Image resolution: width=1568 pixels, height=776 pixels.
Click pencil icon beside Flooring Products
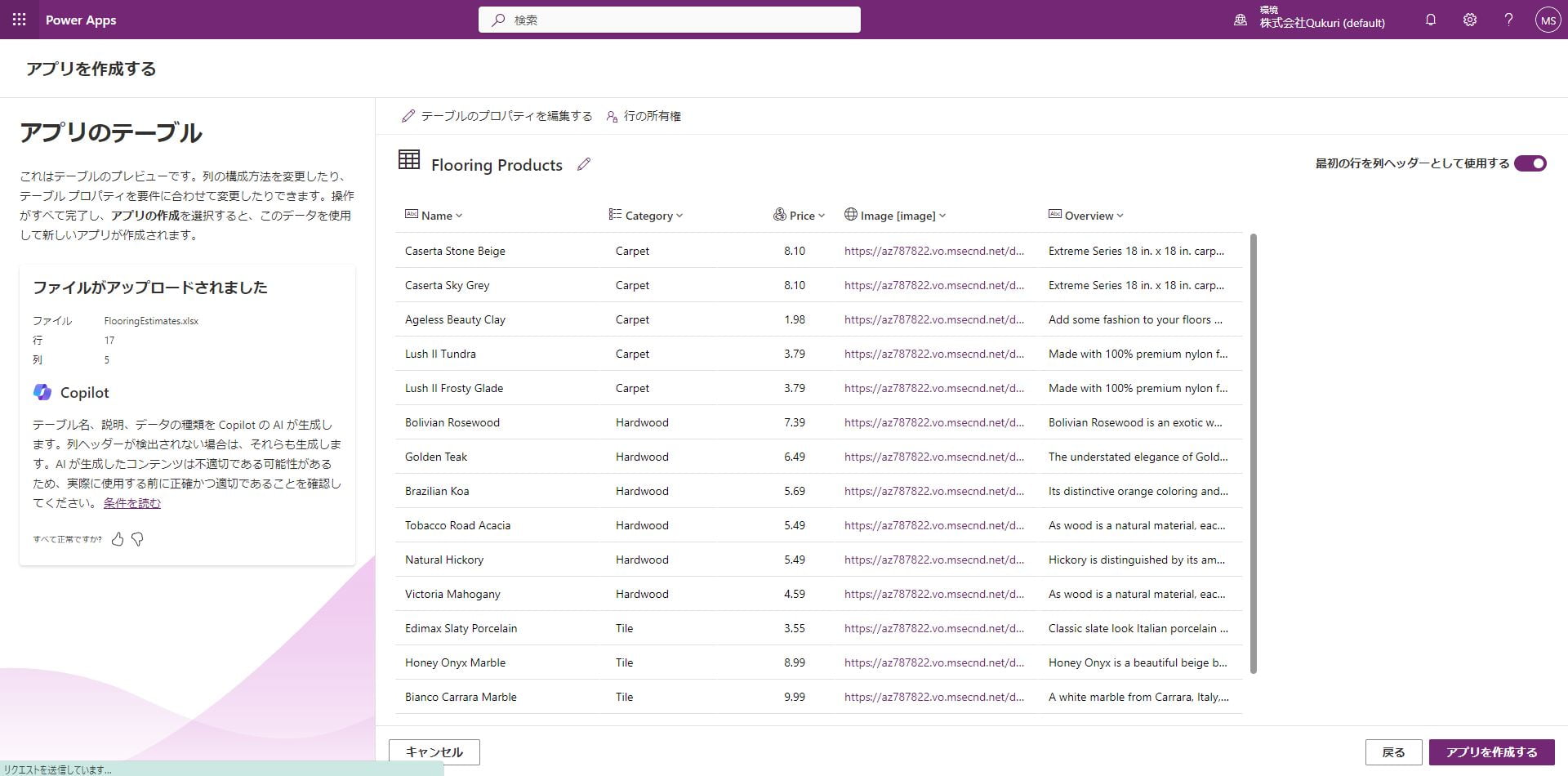(x=583, y=164)
